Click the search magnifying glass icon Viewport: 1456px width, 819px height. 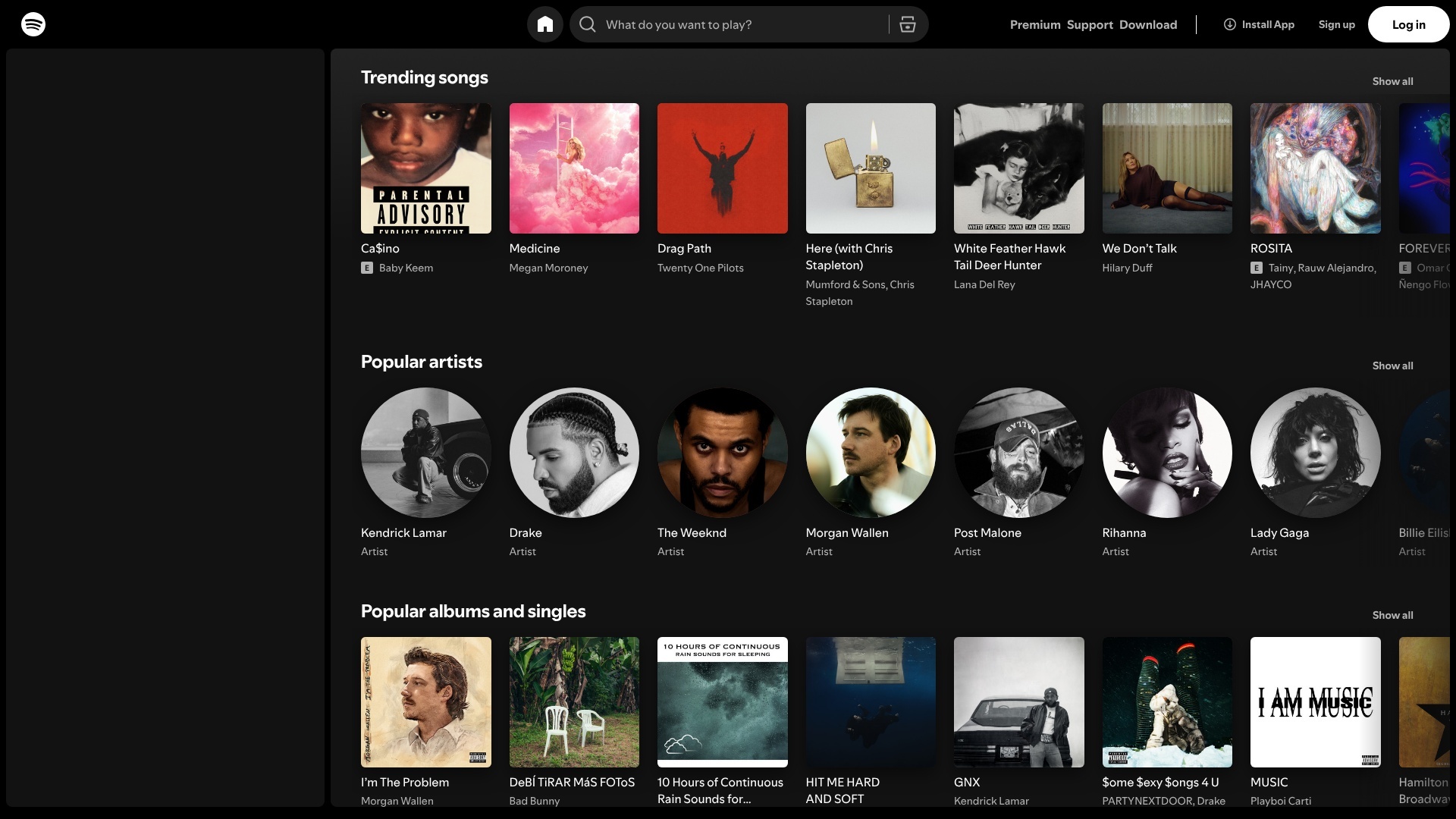click(587, 24)
